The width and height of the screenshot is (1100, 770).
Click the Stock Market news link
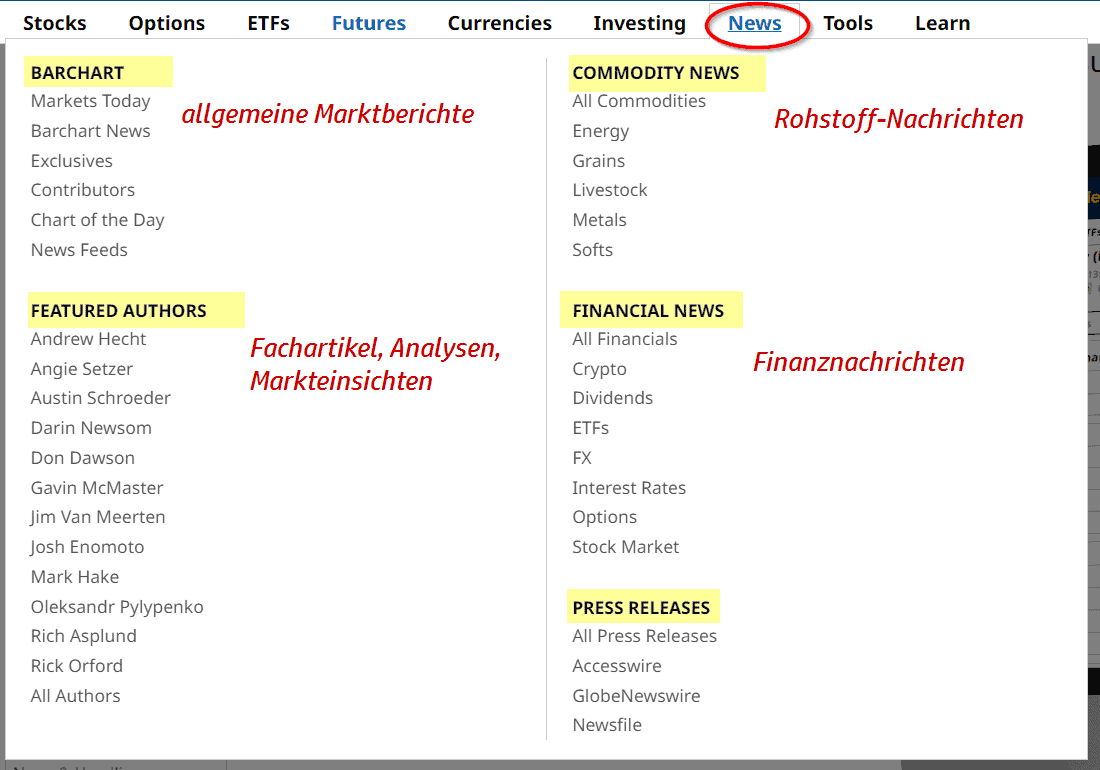click(x=625, y=547)
